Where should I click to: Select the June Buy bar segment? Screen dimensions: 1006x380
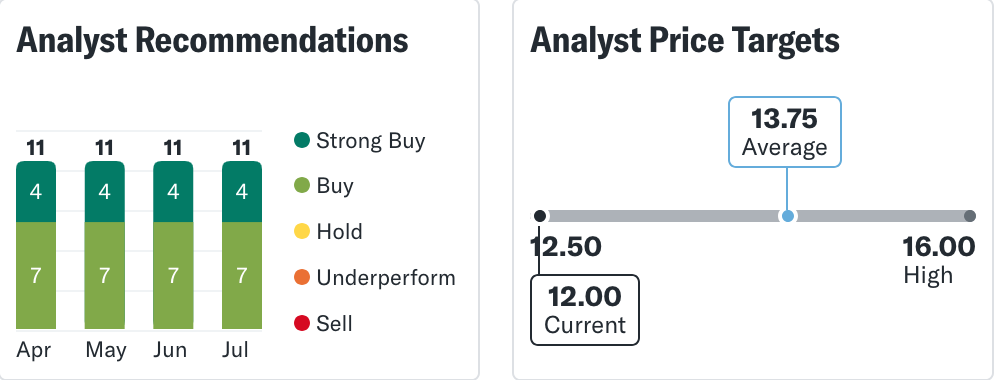click(173, 275)
